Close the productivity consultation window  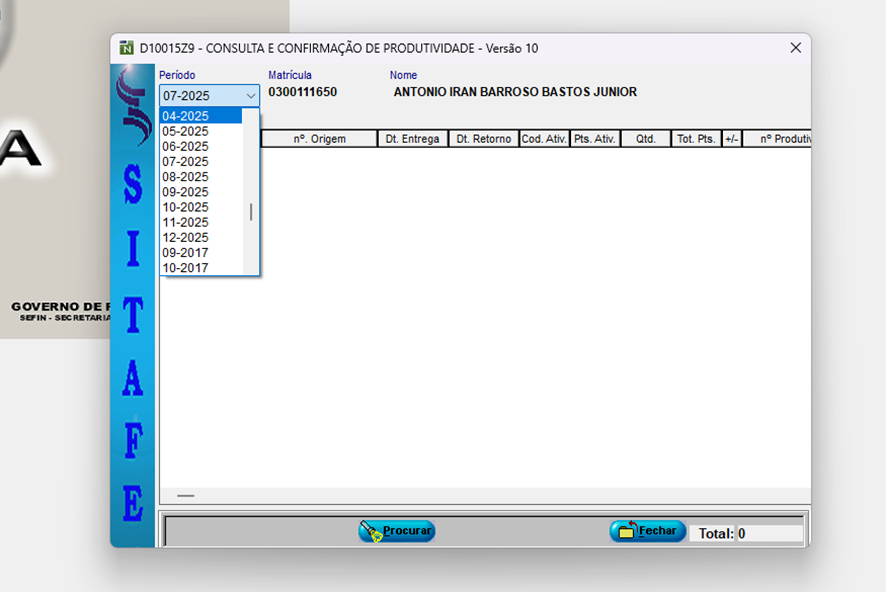(x=796, y=48)
